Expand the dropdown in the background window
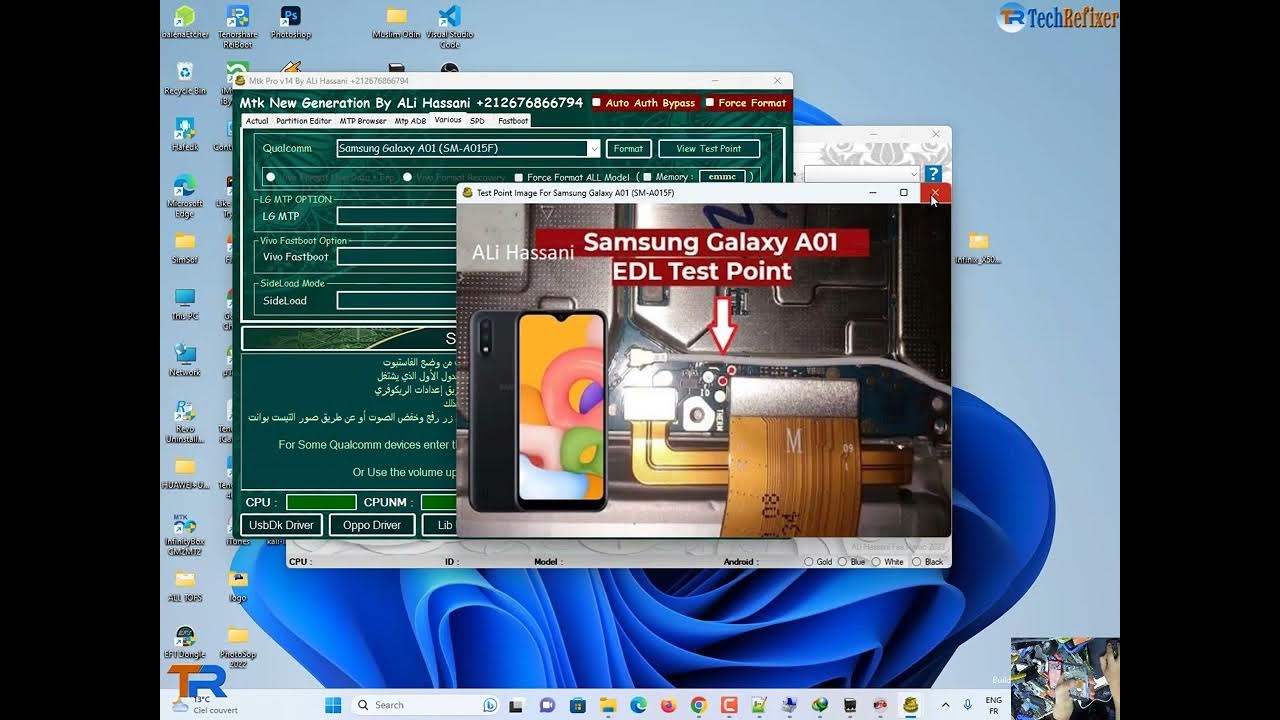 [913, 174]
